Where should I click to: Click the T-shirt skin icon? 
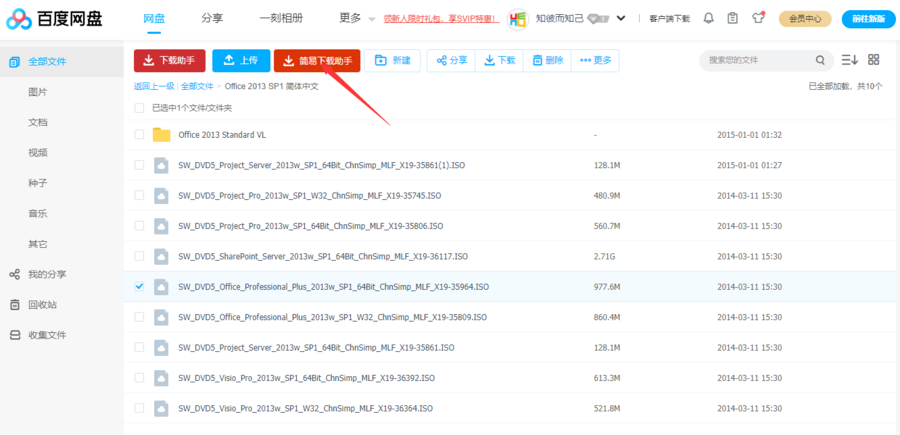[758, 18]
